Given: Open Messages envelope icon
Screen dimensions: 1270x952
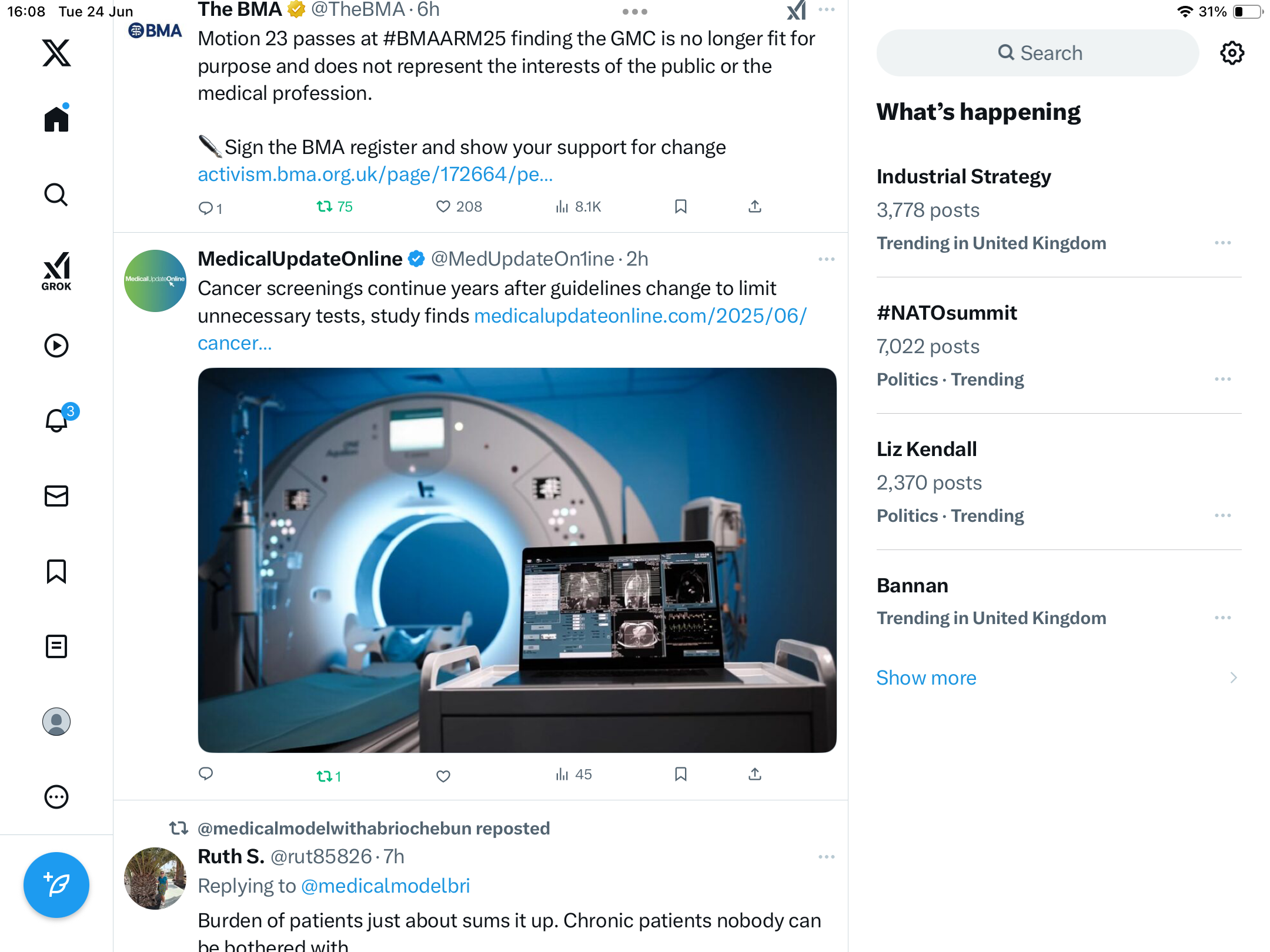Looking at the screenshot, I should [x=56, y=496].
